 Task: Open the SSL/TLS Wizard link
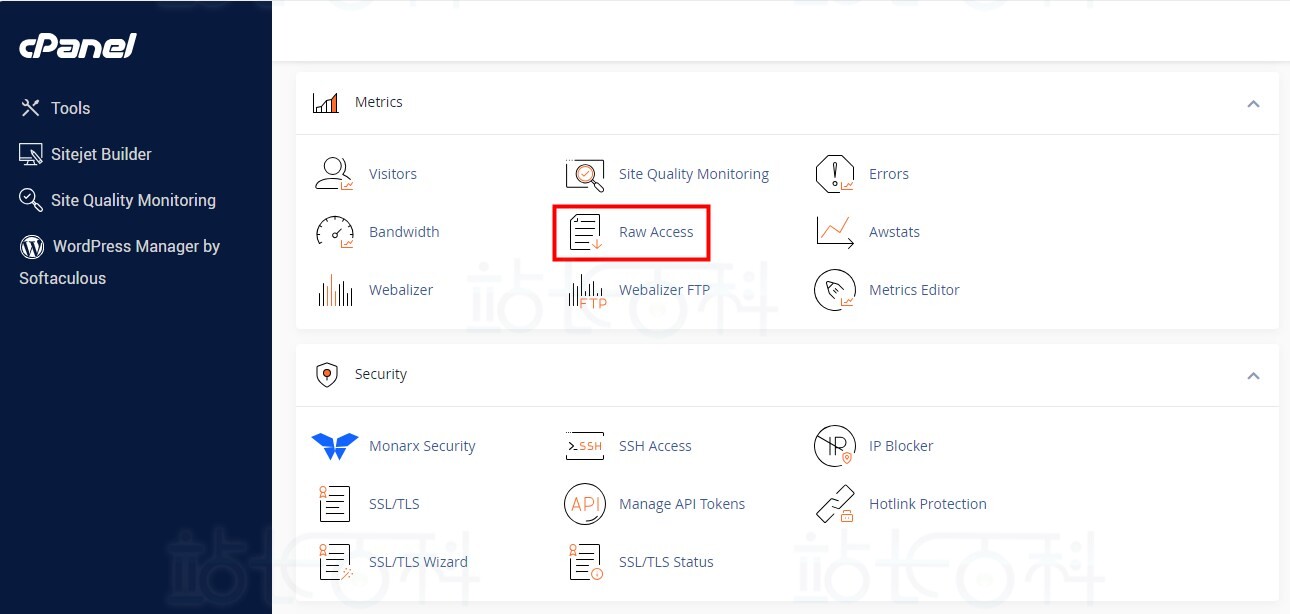[x=418, y=562]
